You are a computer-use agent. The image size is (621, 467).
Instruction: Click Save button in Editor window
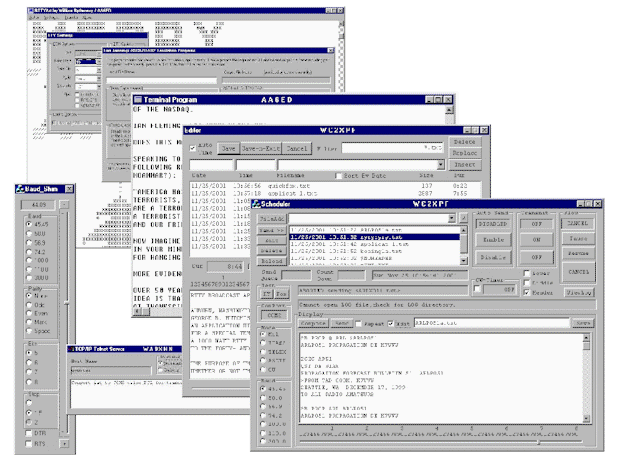coord(228,149)
